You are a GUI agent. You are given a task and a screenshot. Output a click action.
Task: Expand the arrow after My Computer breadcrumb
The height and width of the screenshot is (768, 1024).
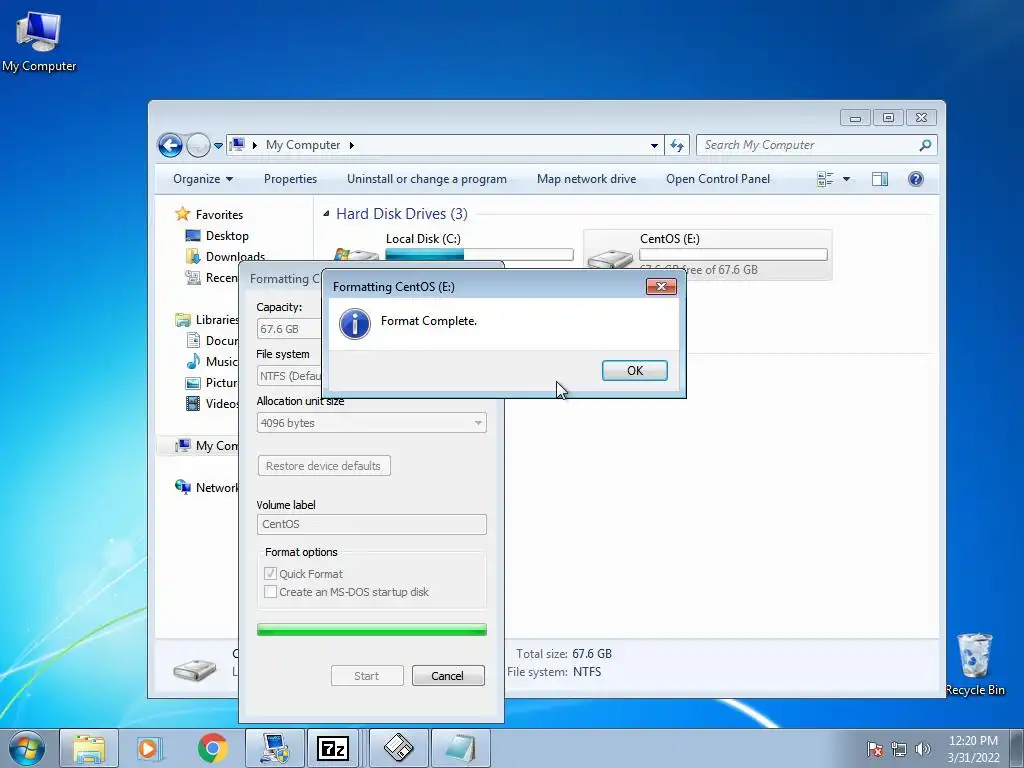(351, 145)
